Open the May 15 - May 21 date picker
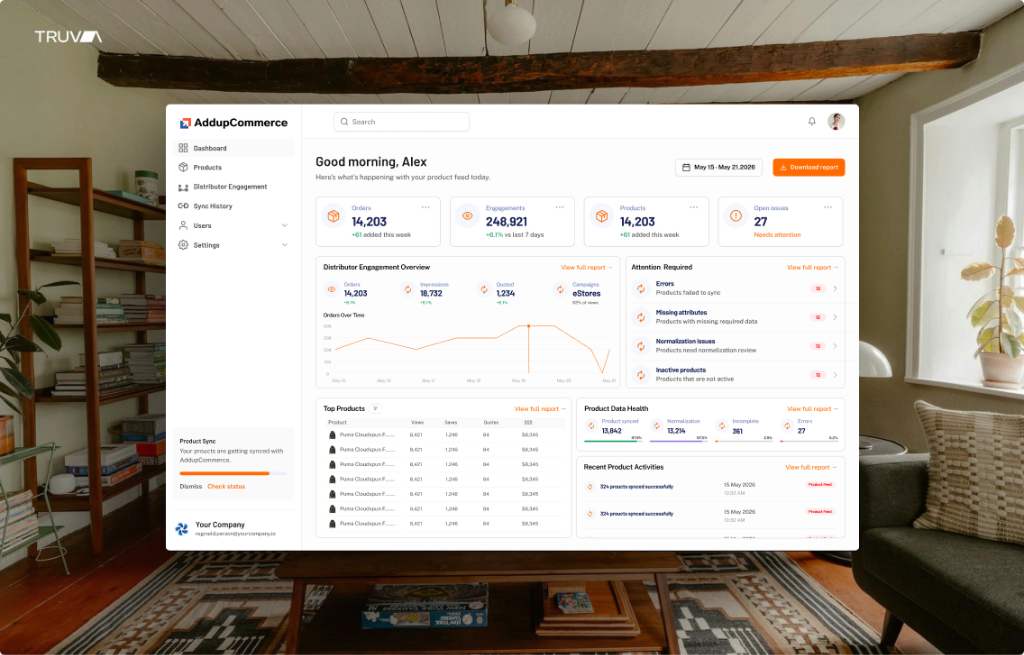Screen dimensions: 1024x655 [718, 167]
